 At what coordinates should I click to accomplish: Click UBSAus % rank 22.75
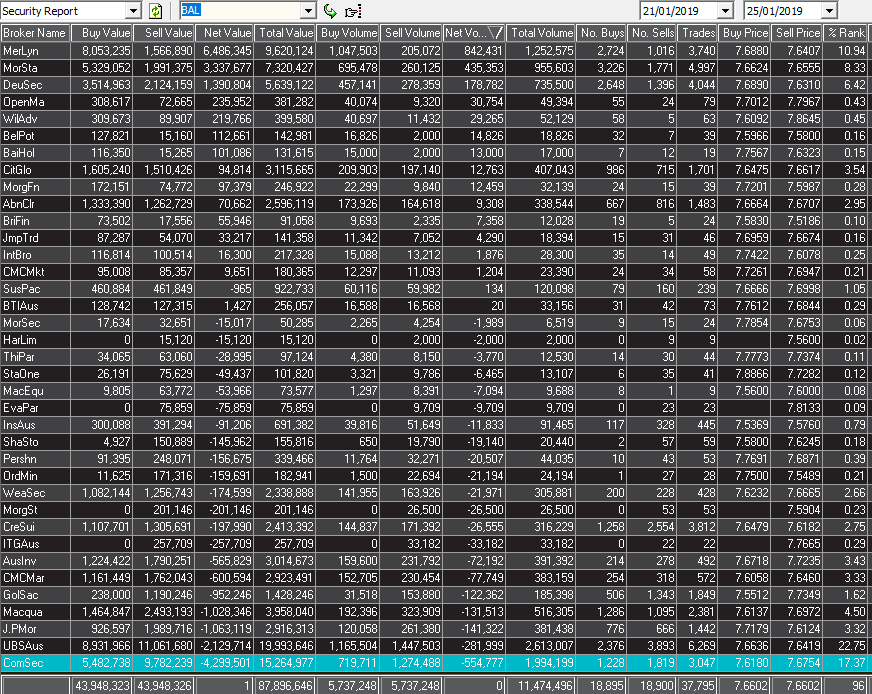tap(851, 646)
